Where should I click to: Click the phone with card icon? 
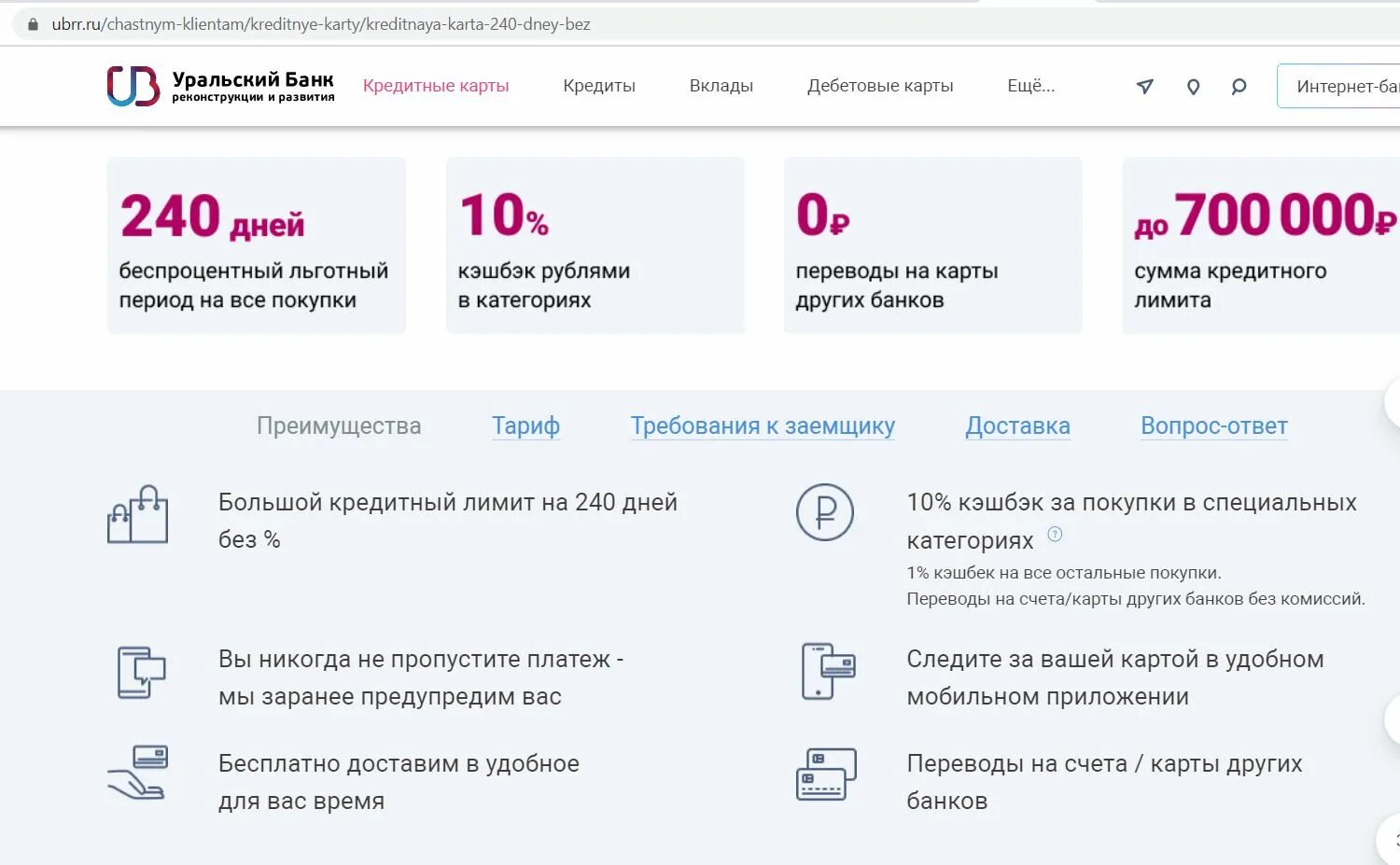828,671
